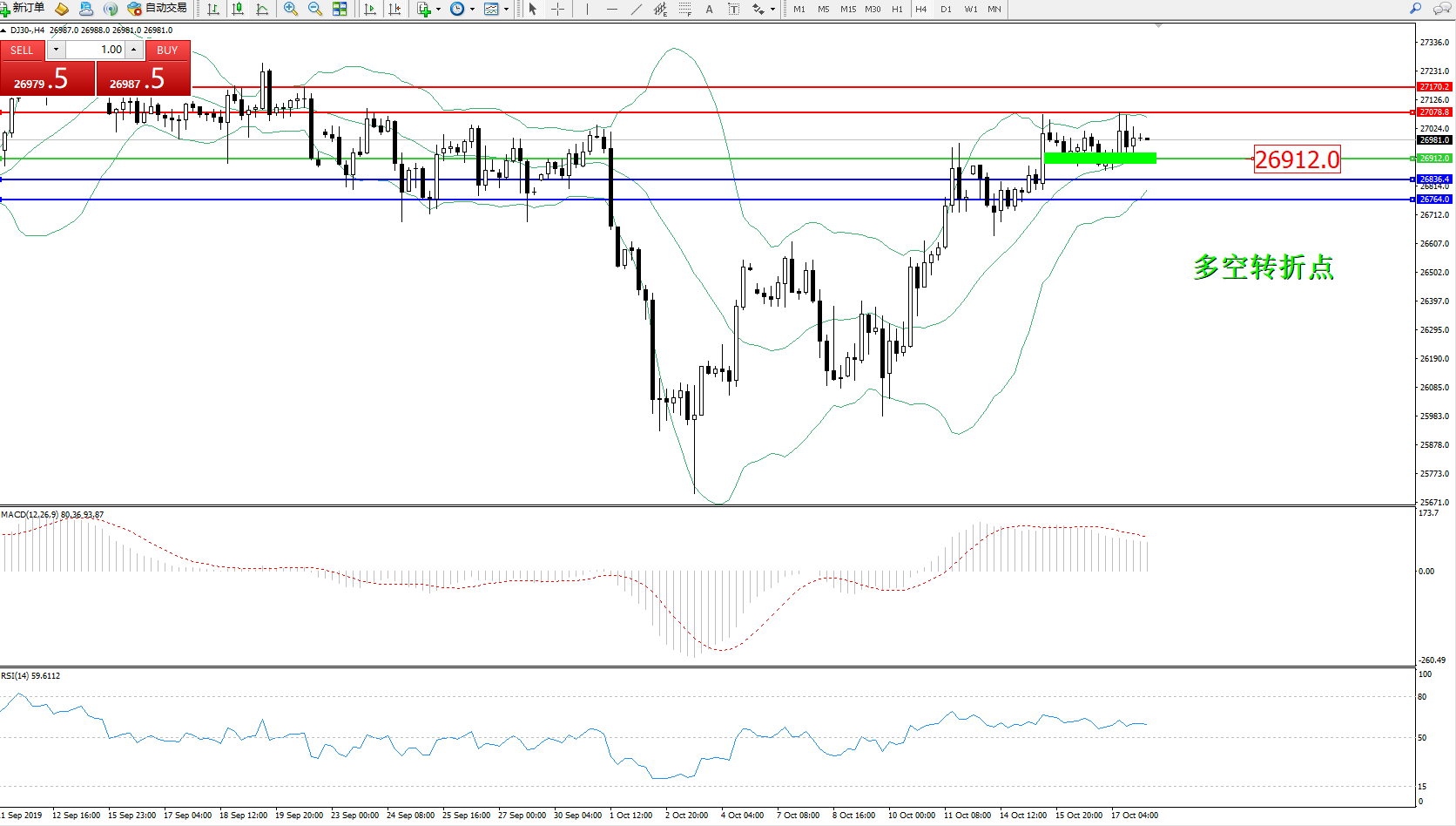Toggle the 自动交易 auto trading button

click(x=158, y=9)
